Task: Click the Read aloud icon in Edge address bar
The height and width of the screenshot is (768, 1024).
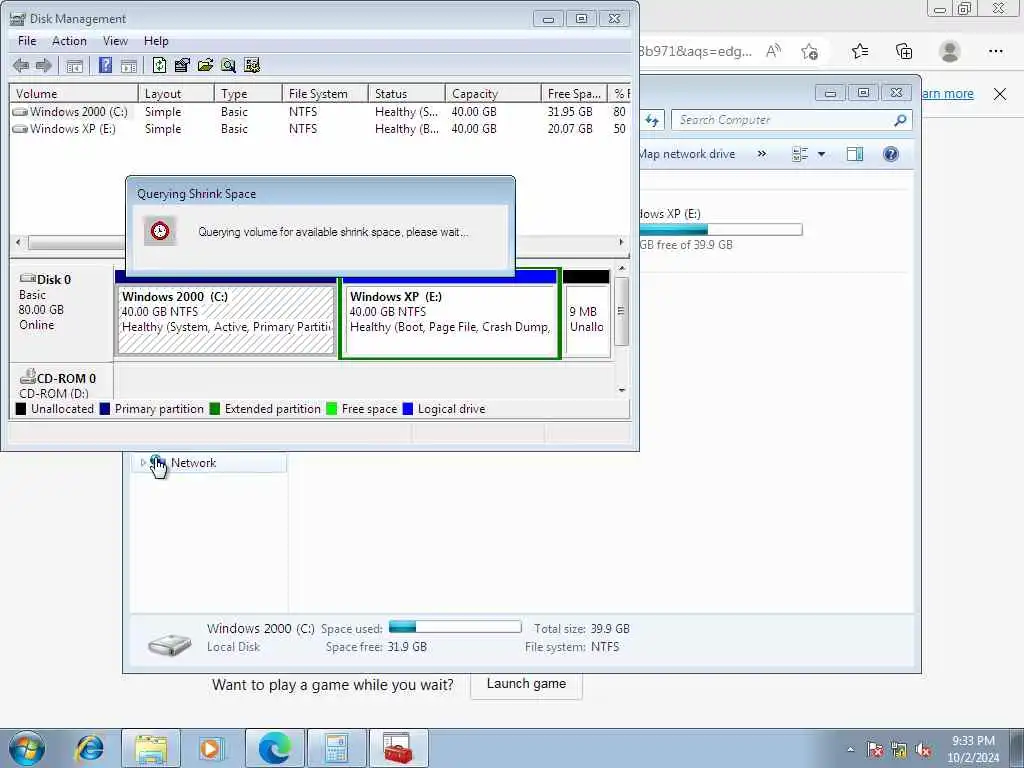Action: (x=773, y=51)
